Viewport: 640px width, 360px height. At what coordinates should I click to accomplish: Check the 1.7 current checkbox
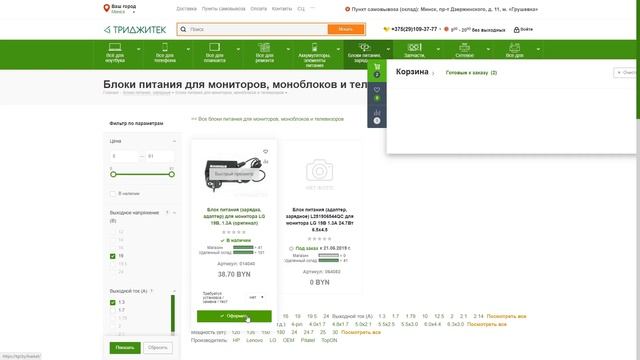click(x=113, y=310)
